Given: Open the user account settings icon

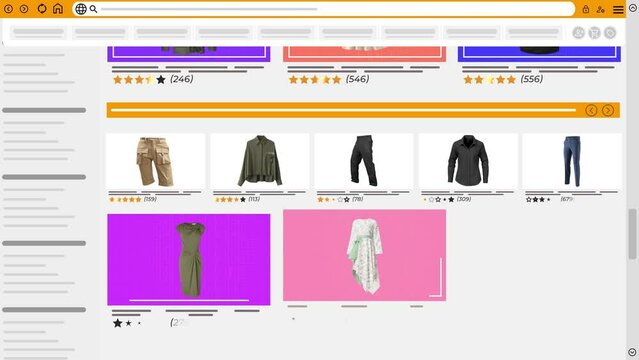Looking at the screenshot, I should (x=600, y=9).
